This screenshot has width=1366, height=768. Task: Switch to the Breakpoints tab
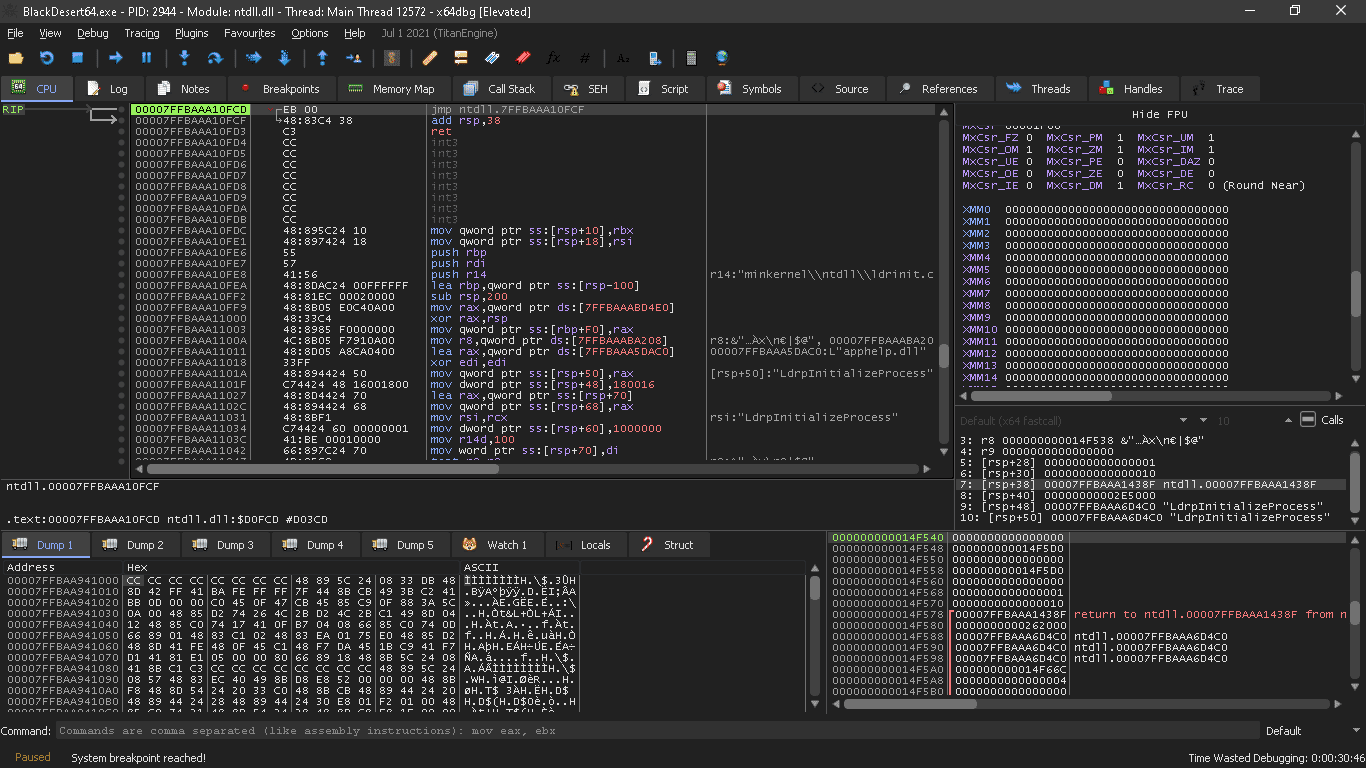[281, 89]
